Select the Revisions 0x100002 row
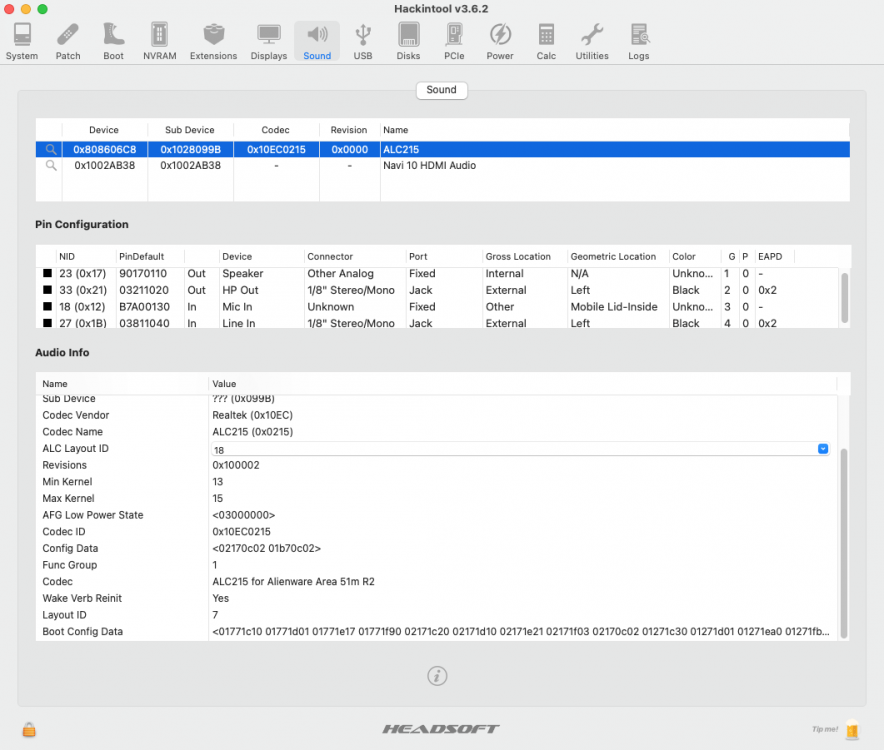 click(437, 465)
